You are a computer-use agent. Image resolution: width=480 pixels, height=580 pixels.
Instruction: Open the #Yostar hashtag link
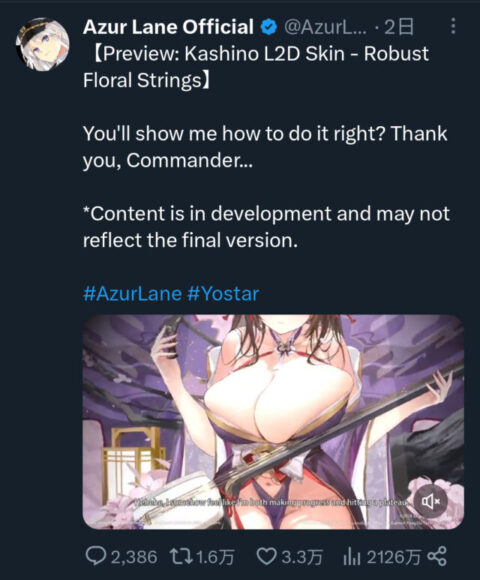[223, 294]
